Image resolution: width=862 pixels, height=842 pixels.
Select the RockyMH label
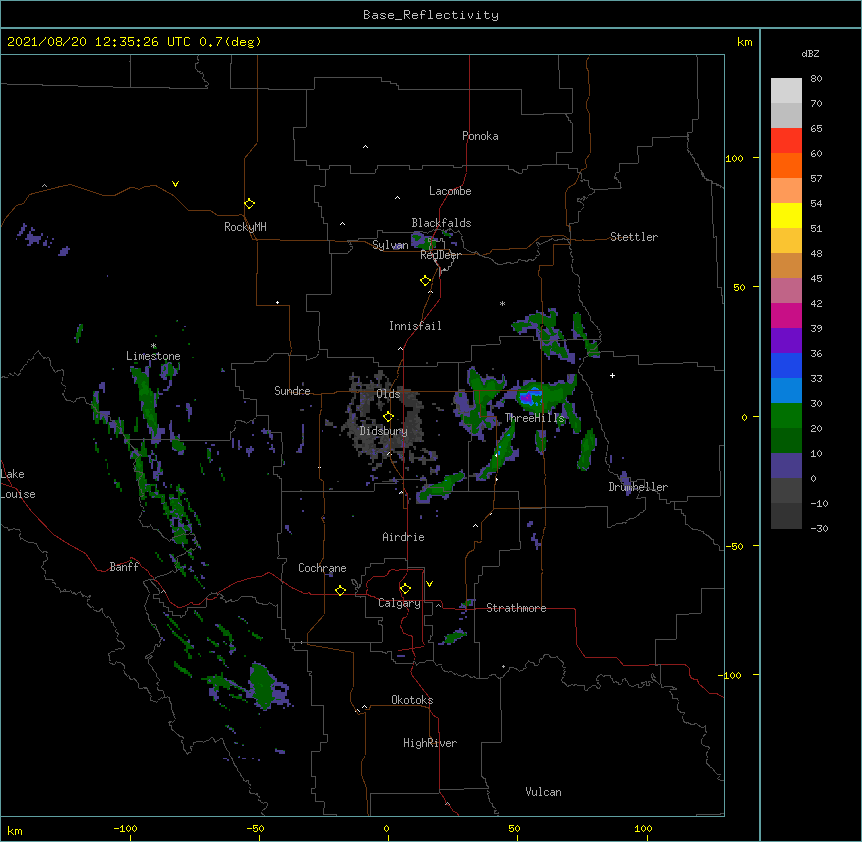click(x=245, y=227)
